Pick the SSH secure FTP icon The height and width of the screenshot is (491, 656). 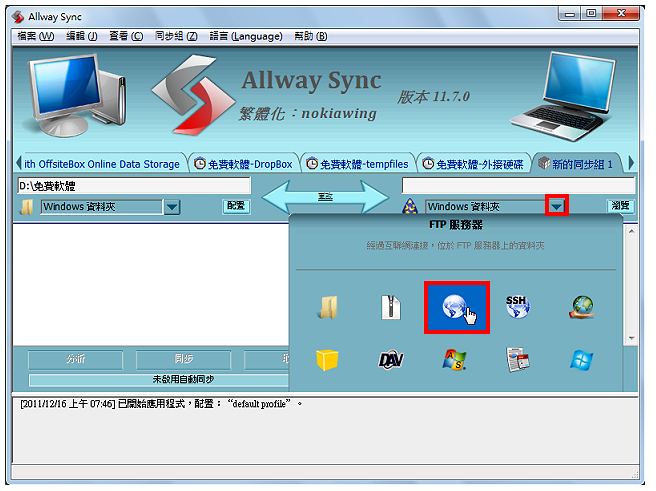pyautogui.click(x=518, y=307)
